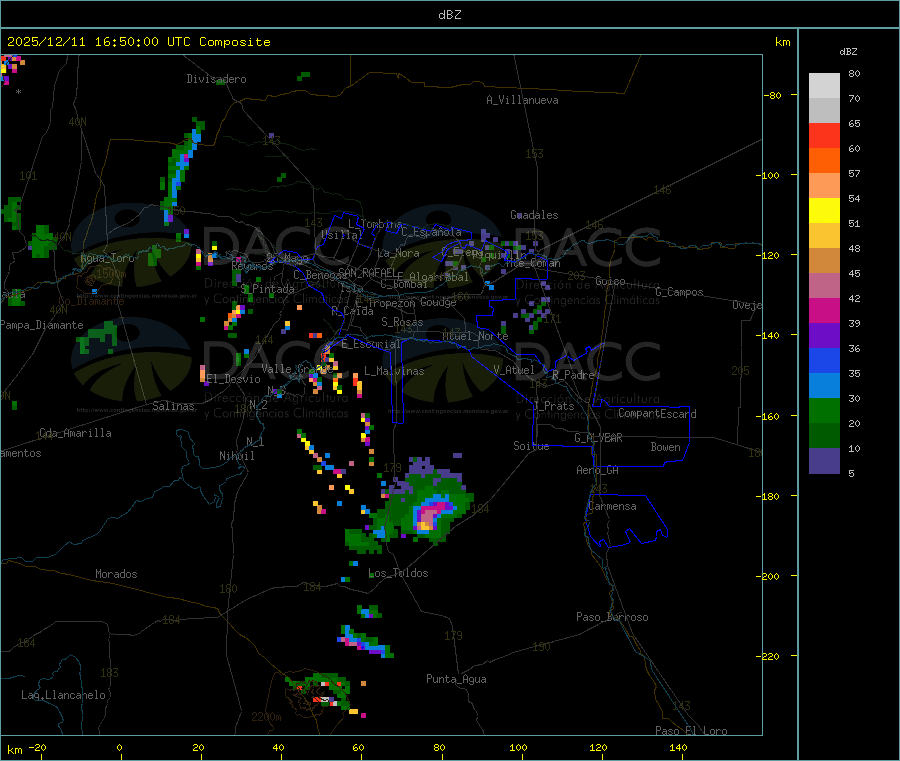Click the Paso_El_Loro label
This screenshot has height=761, width=900.
pyautogui.click(x=691, y=731)
